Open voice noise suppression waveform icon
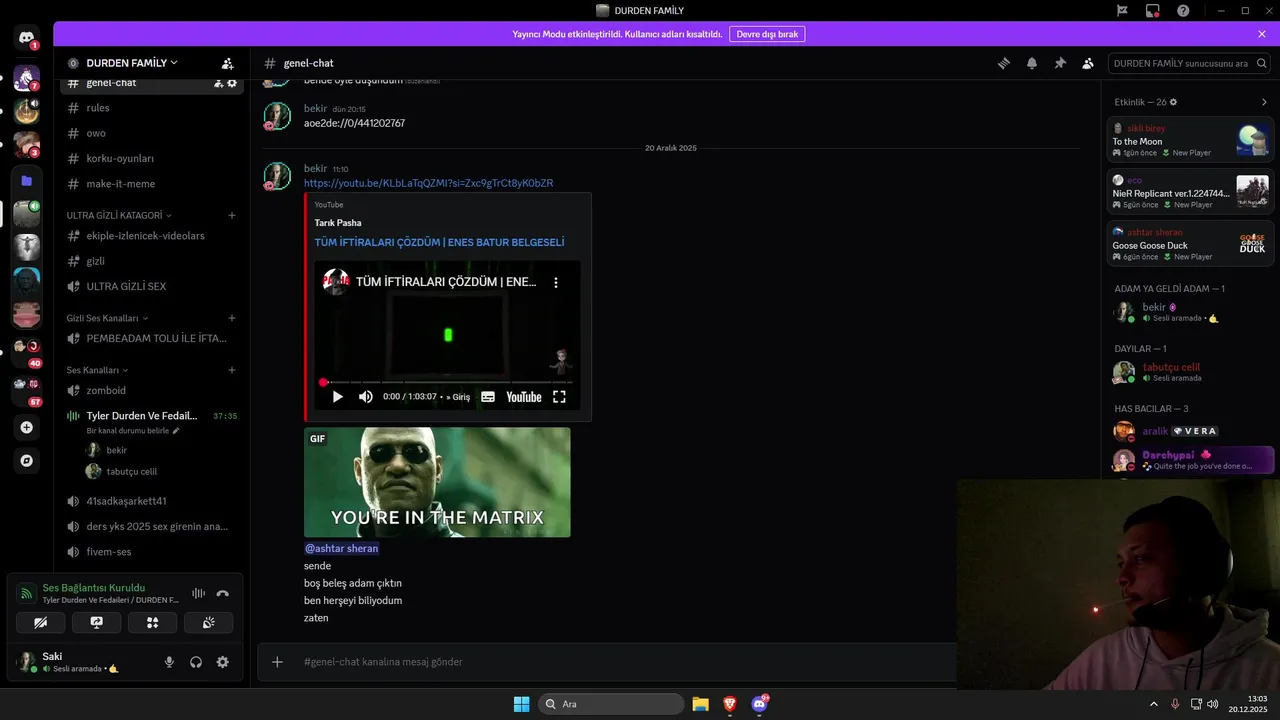 point(198,593)
